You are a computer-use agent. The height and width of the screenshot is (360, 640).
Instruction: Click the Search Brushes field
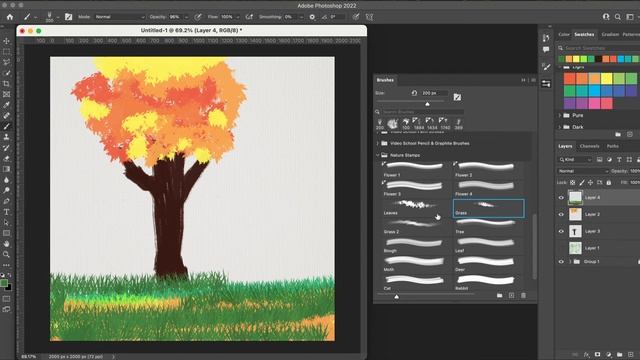coord(422,111)
